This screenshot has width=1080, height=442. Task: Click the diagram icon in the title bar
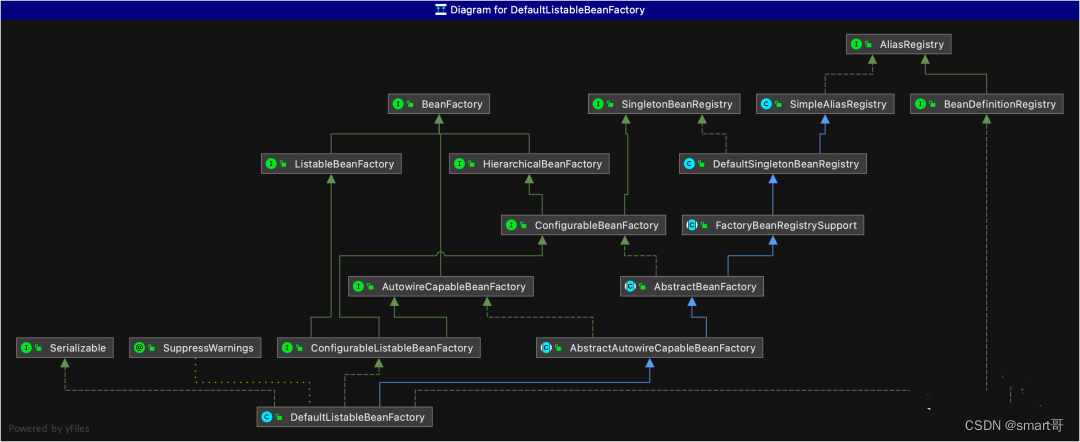click(x=440, y=10)
